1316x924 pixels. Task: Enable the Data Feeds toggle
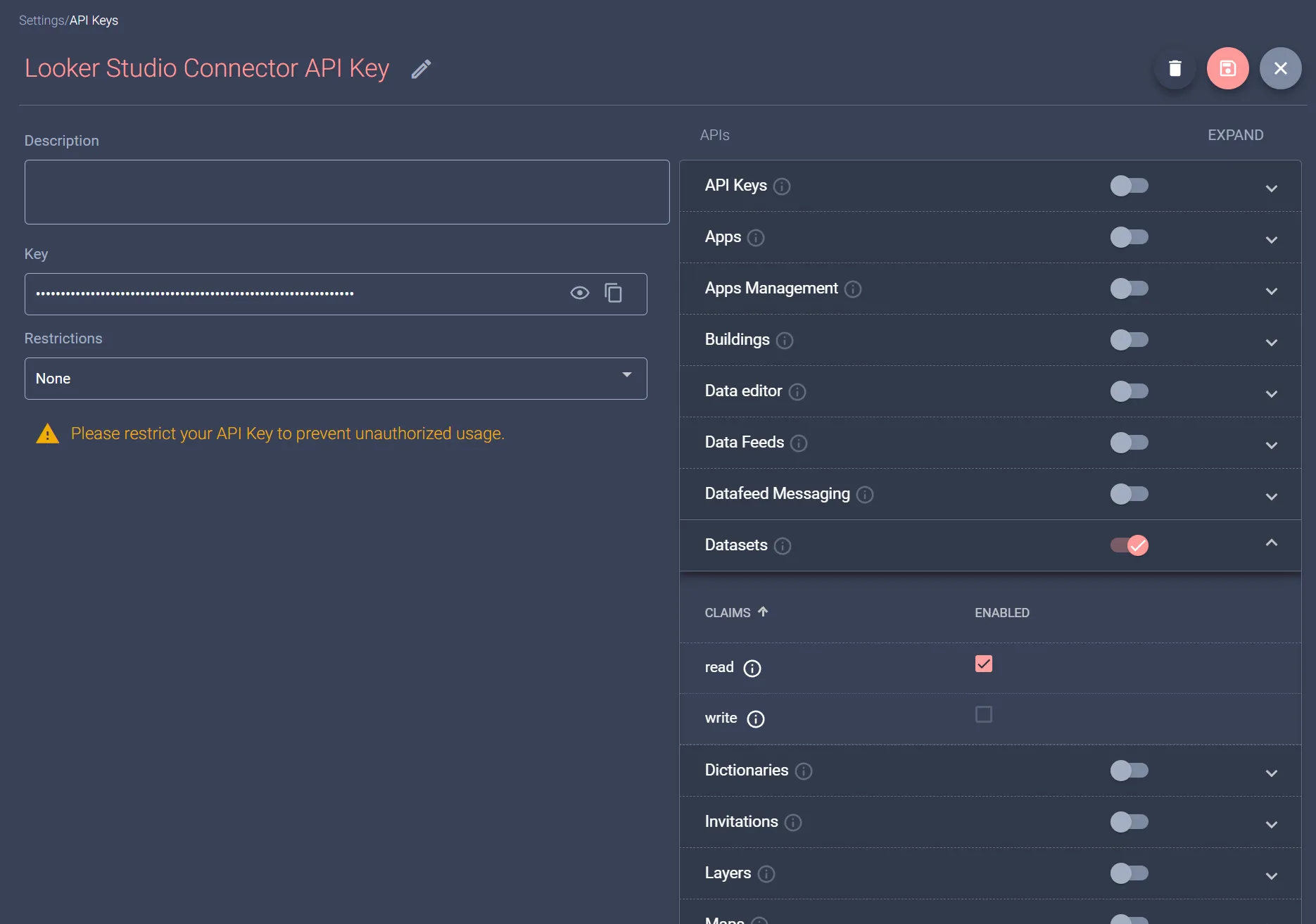coord(1129,443)
